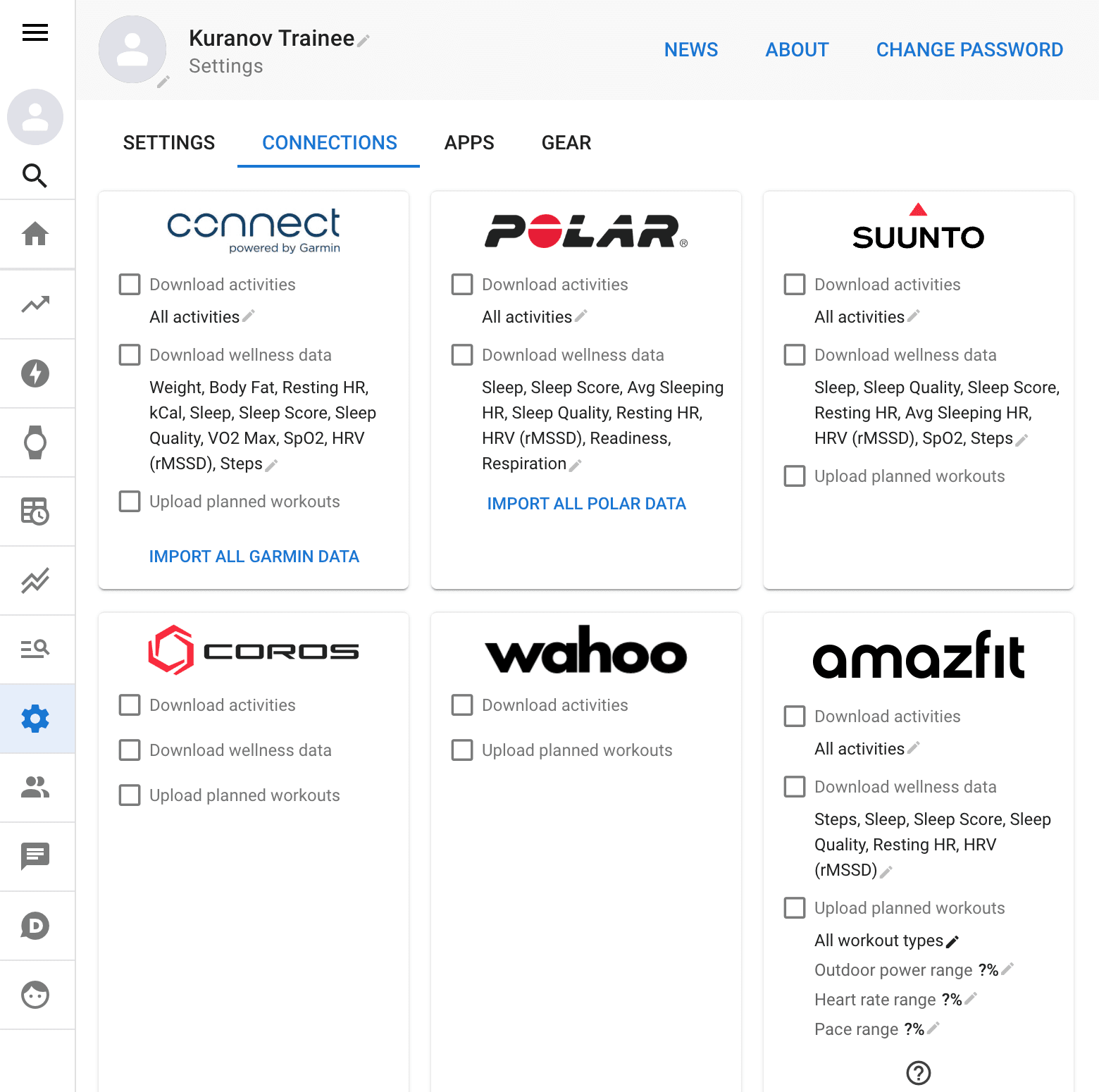
Task: Check Wahoo Upload planned workouts
Action: (x=462, y=750)
